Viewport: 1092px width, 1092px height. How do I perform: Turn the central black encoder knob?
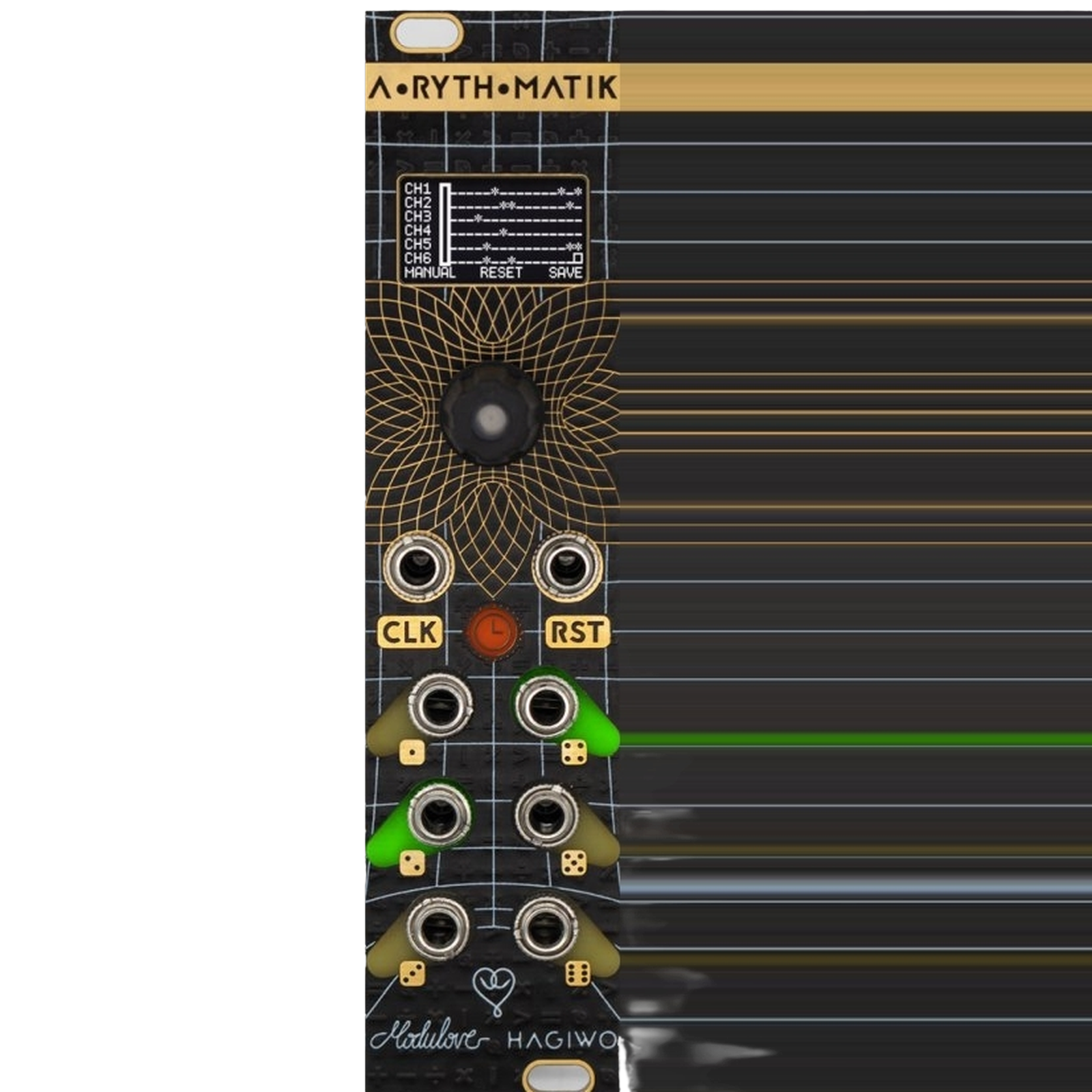(491, 414)
